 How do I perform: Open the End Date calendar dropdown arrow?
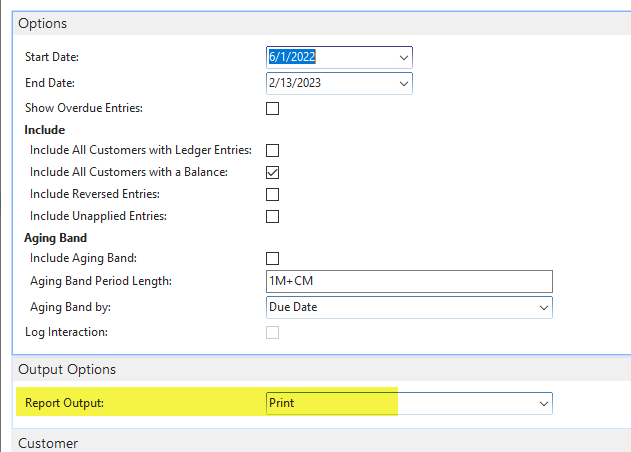pos(403,84)
